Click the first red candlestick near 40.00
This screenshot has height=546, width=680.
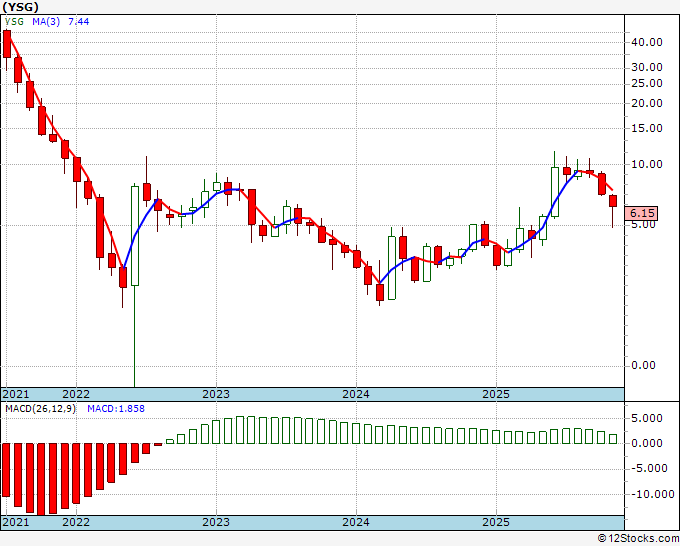click(7, 44)
